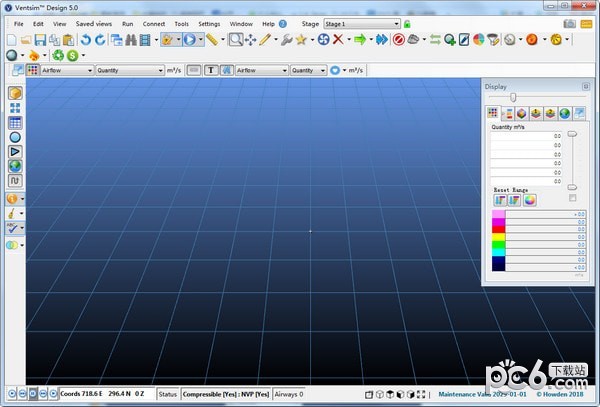Click the globe tab in Display panel
600x407 pixels.
pyautogui.click(x=565, y=114)
